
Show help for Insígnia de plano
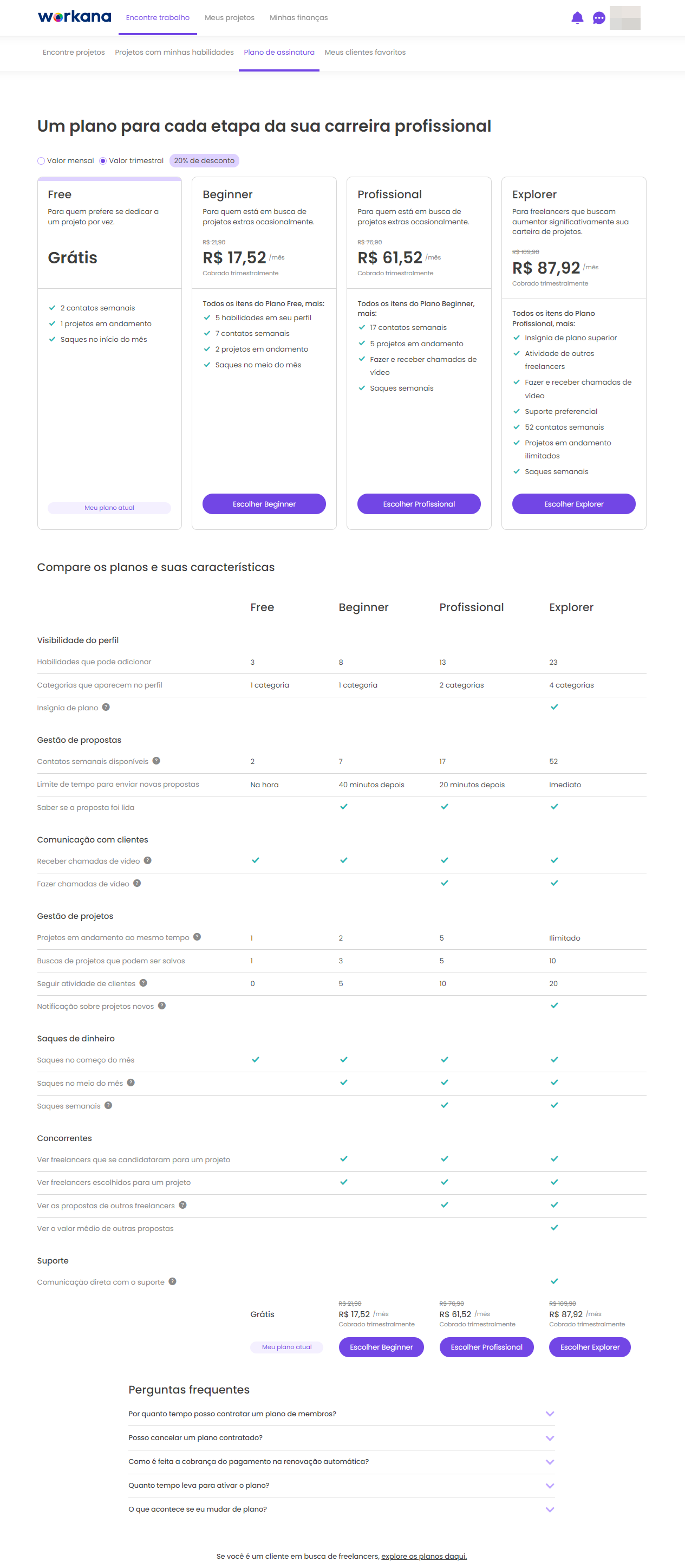pyautogui.click(x=106, y=707)
